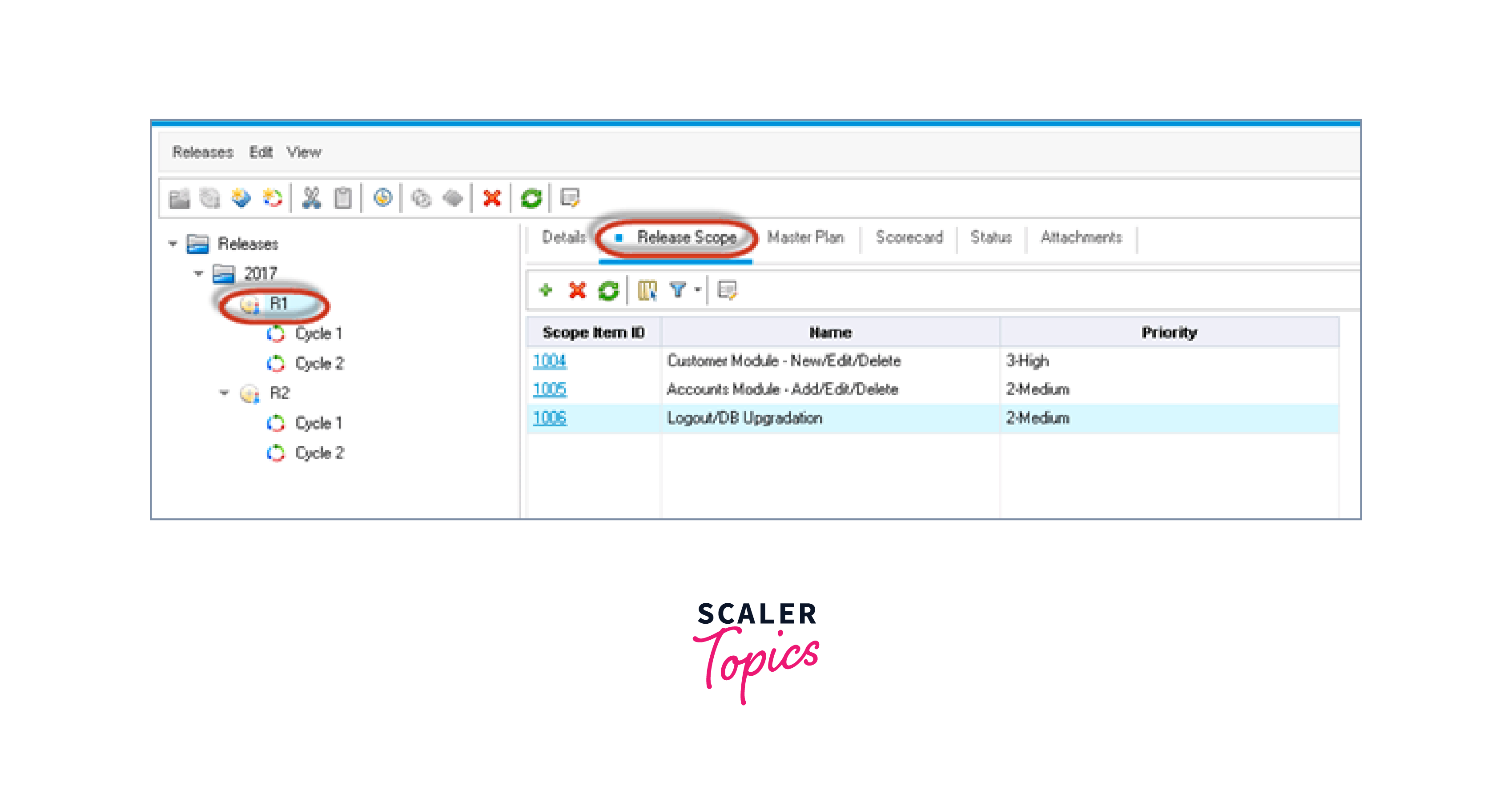This screenshot has width=1512, height=790.
Task: Click the green Refresh icon in main toolbar
Action: point(531,198)
